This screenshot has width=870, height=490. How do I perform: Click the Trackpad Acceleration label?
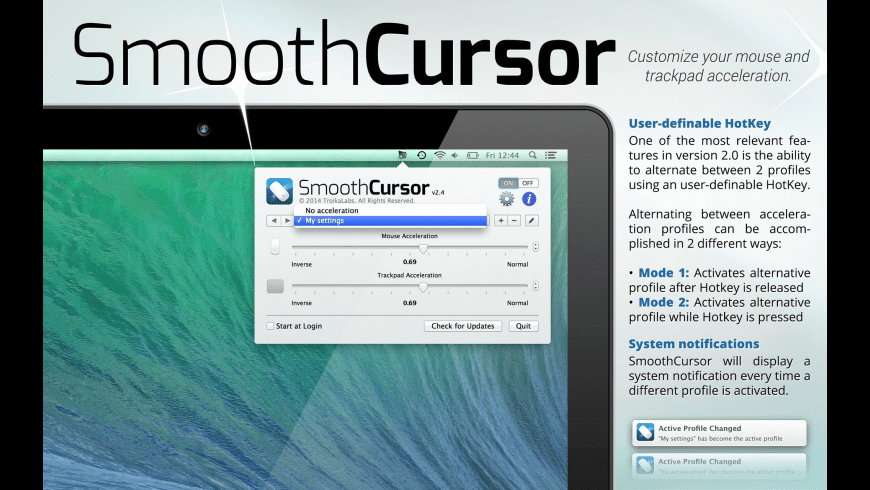(x=409, y=275)
